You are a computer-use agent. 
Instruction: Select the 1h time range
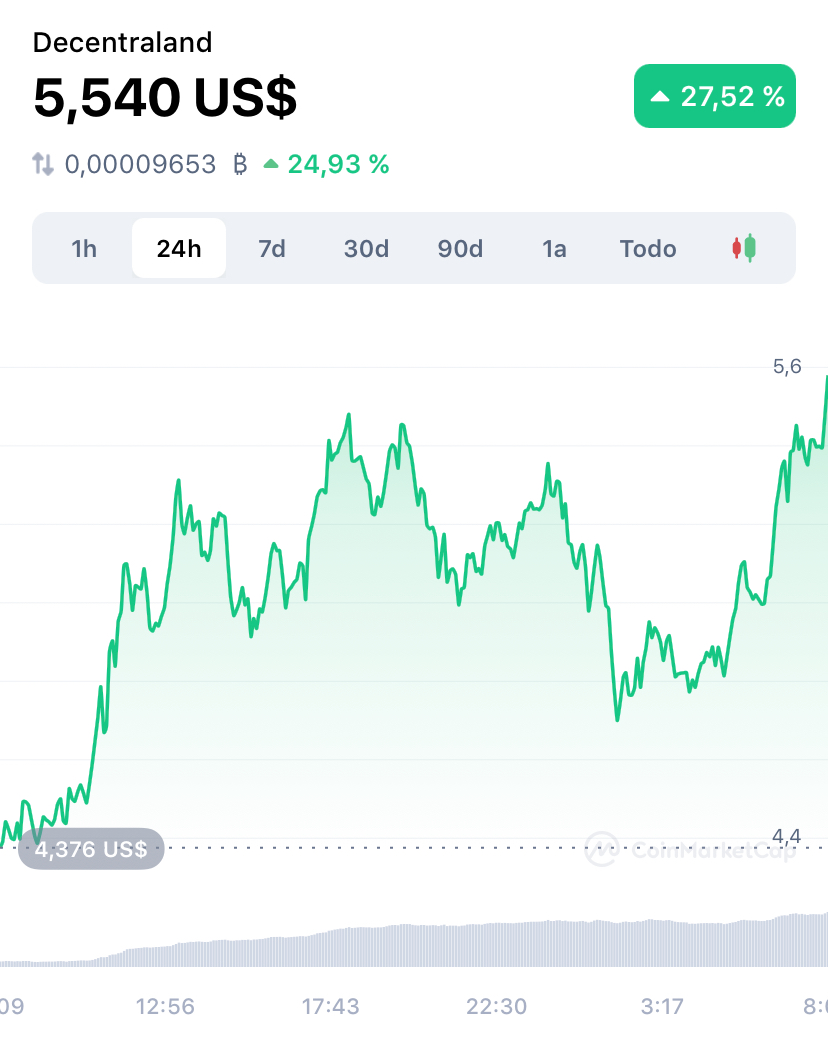click(x=84, y=249)
